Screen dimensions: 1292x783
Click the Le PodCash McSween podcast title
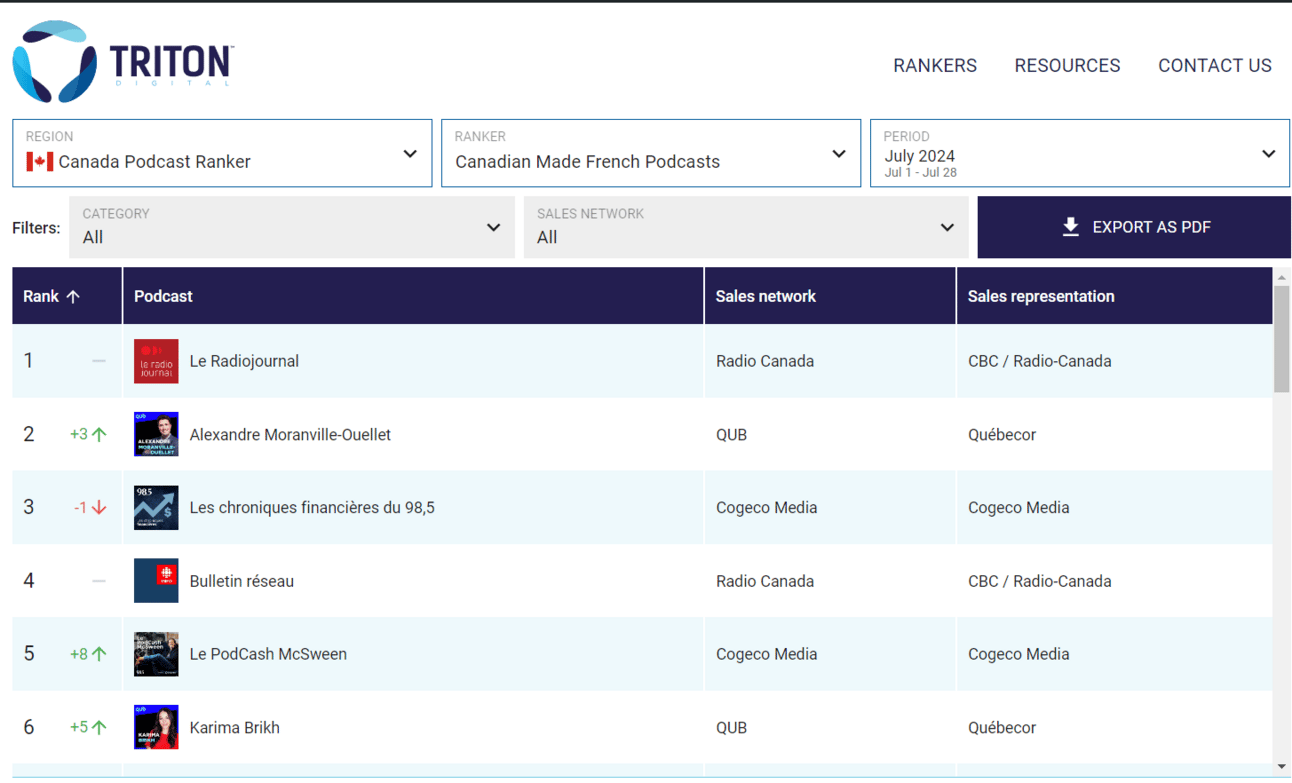tap(268, 654)
